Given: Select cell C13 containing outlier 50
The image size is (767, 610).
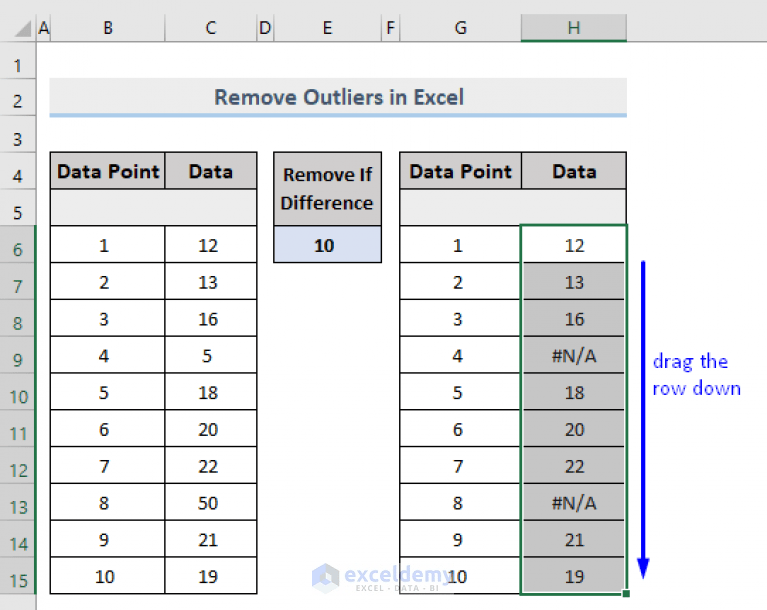Looking at the screenshot, I should pyautogui.click(x=211, y=502).
